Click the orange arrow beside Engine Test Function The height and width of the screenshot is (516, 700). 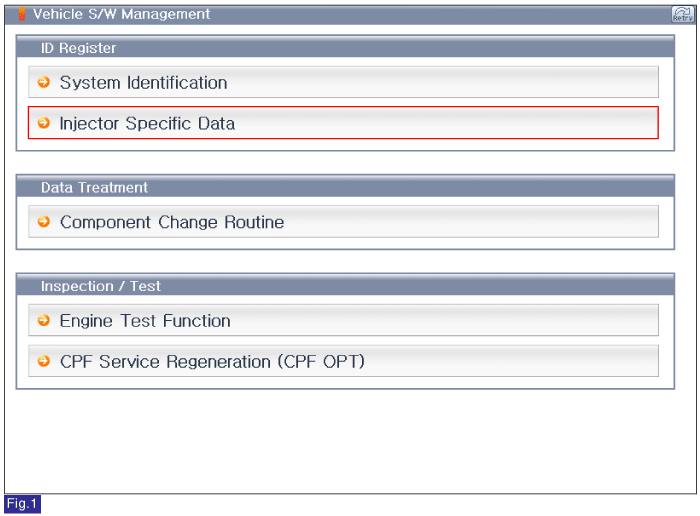(x=44, y=320)
